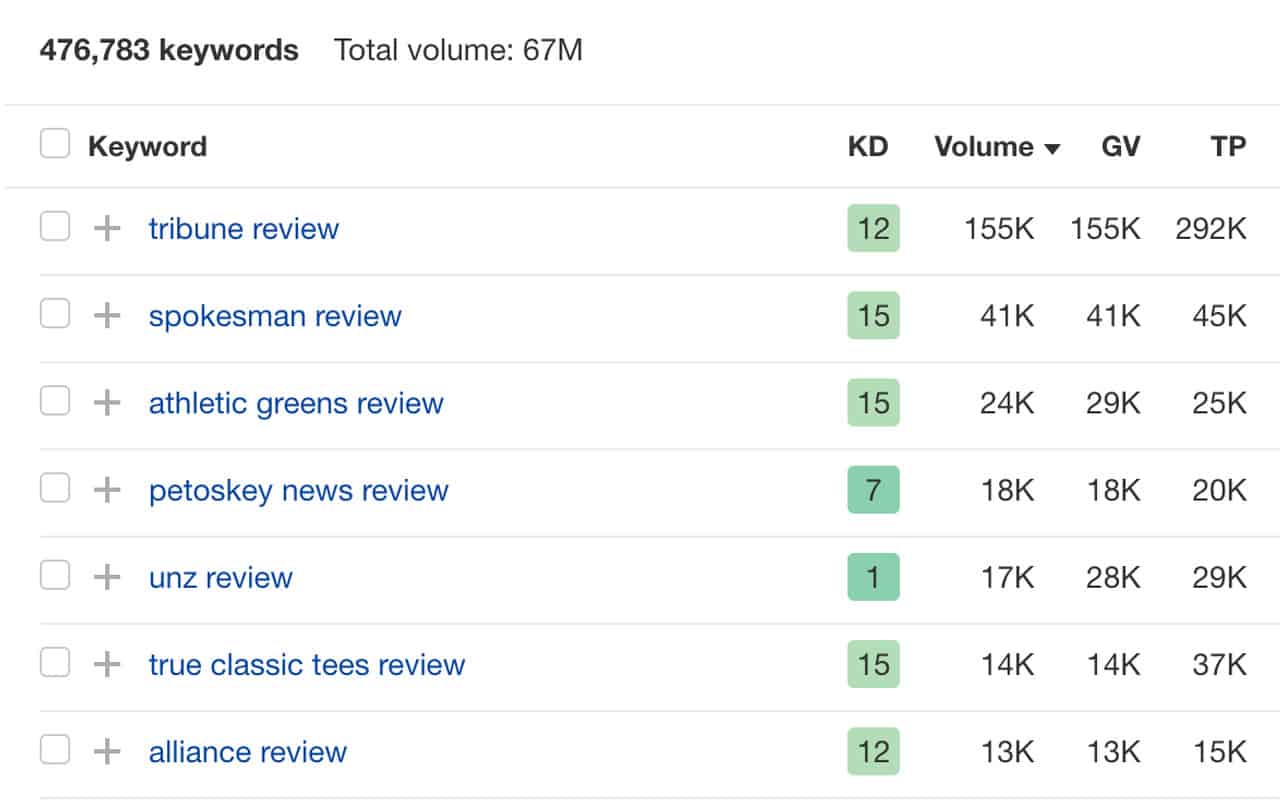This screenshot has height=800, width=1280.
Task: Click the plus icon beside "alliance review"
Action: (x=106, y=751)
